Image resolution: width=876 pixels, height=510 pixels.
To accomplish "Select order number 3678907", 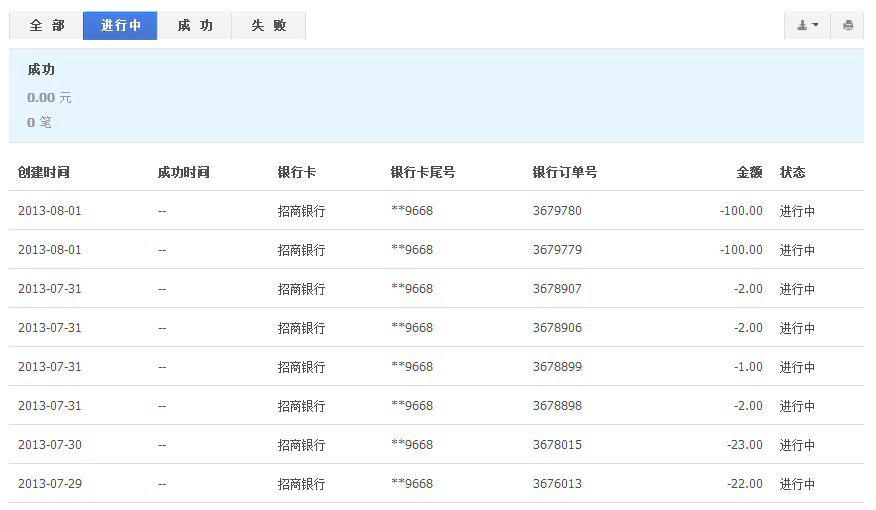I will click(x=557, y=289).
